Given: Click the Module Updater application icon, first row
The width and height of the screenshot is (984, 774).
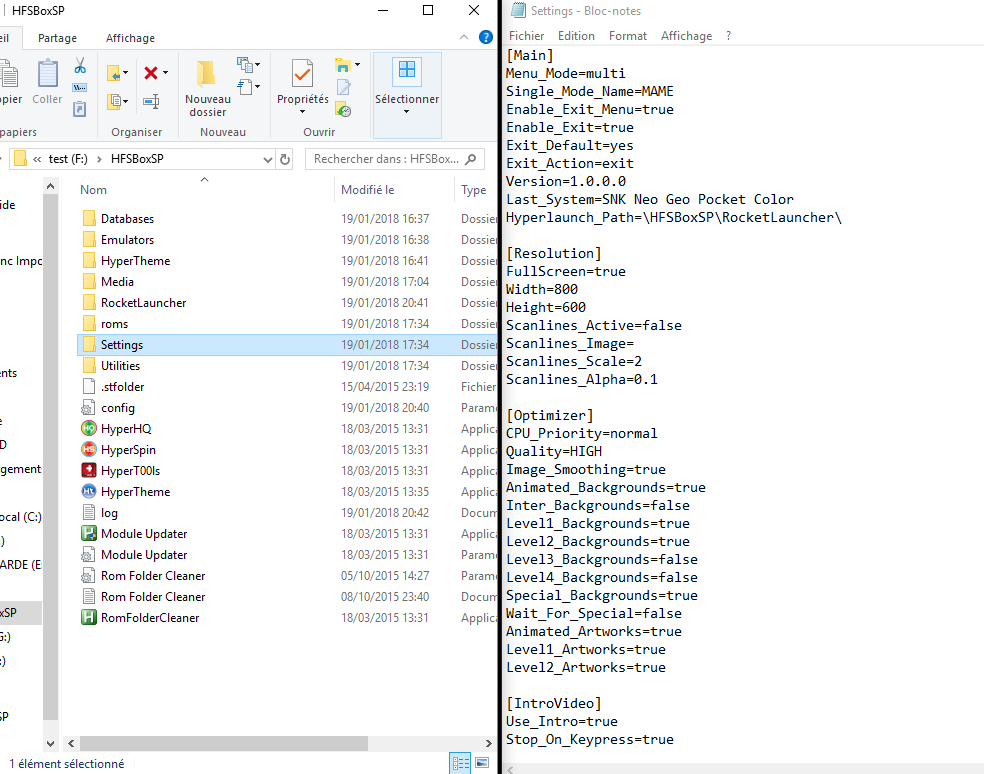Looking at the screenshot, I should [89, 534].
